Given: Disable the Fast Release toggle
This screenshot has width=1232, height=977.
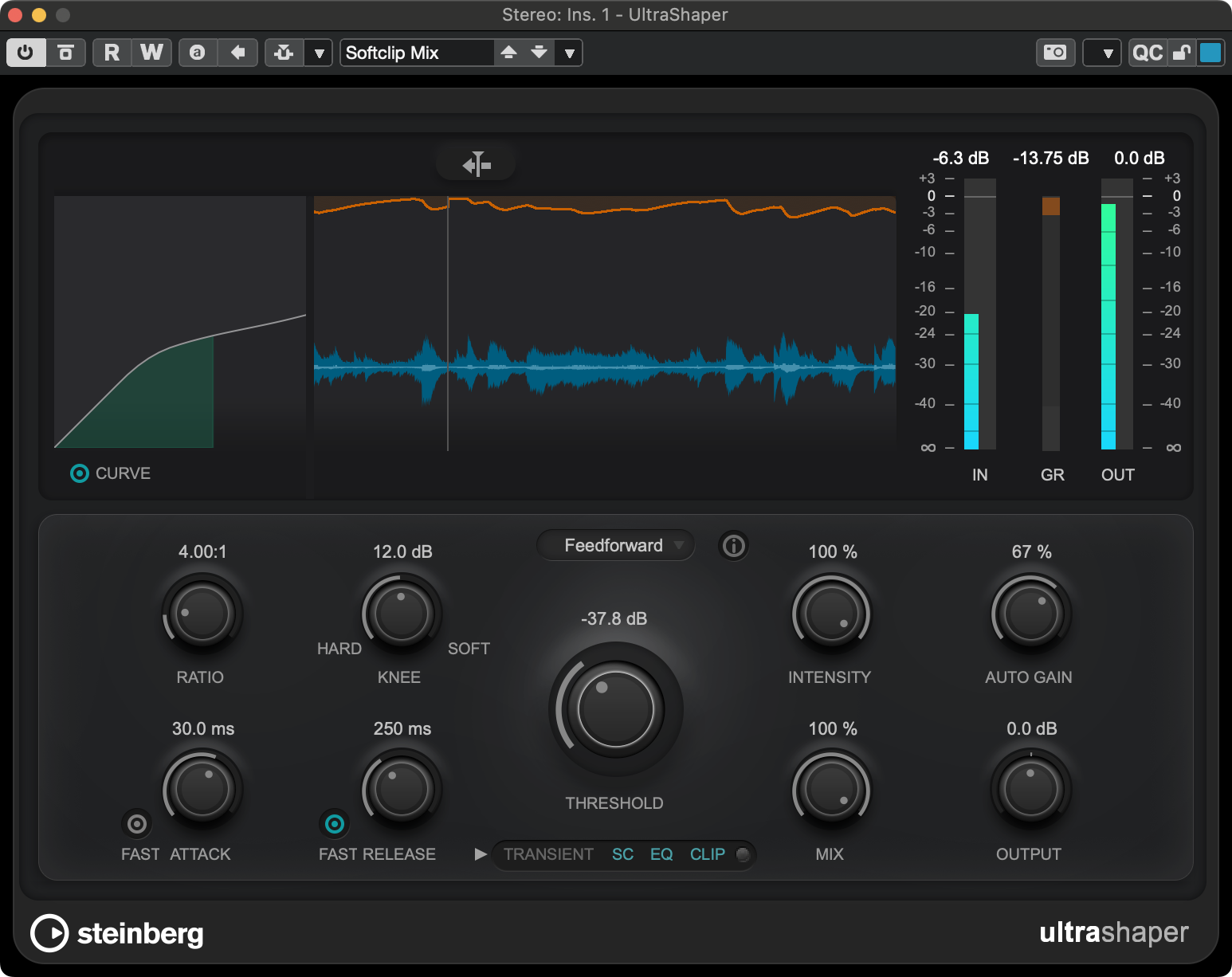Looking at the screenshot, I should click(335, 823).
